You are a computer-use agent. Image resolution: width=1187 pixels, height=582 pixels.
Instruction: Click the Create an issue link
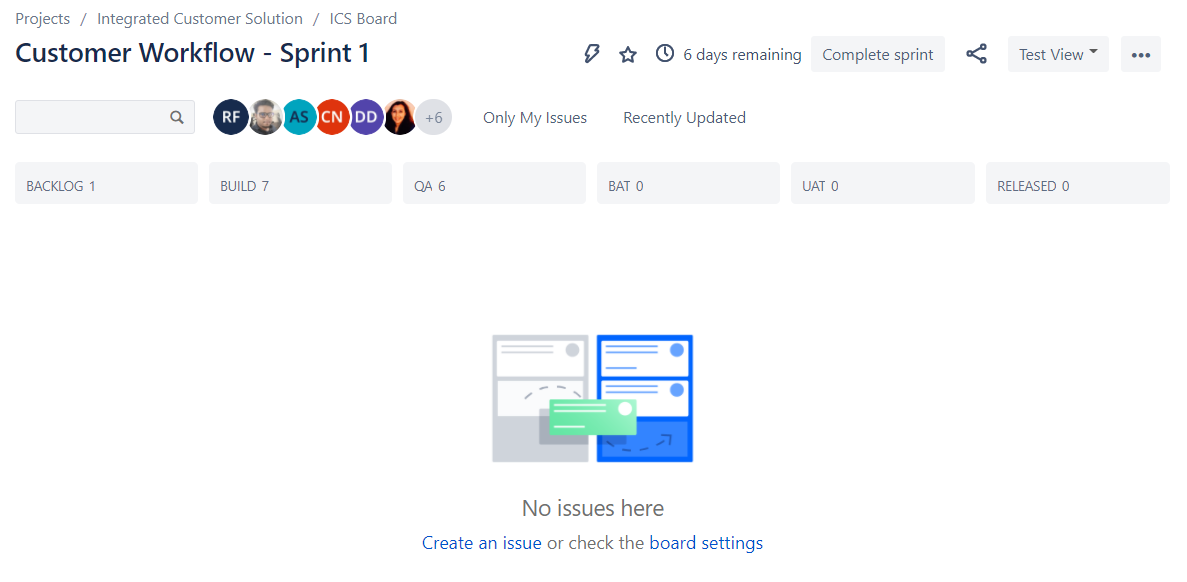point(481,543)
